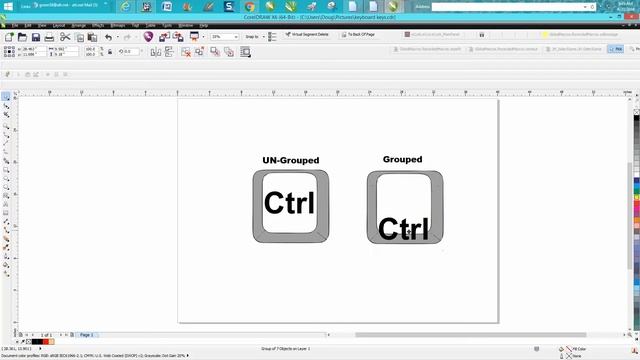Viewport: 640px width, 360px height.
Task: Click the Mirror vertically icon
Action: tap(169, 52)
